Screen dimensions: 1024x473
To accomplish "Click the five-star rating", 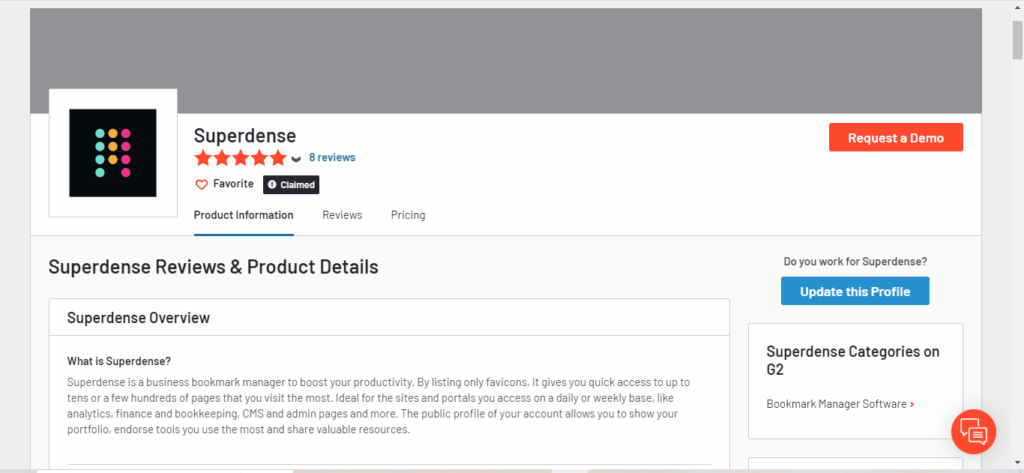I will 240,157.
